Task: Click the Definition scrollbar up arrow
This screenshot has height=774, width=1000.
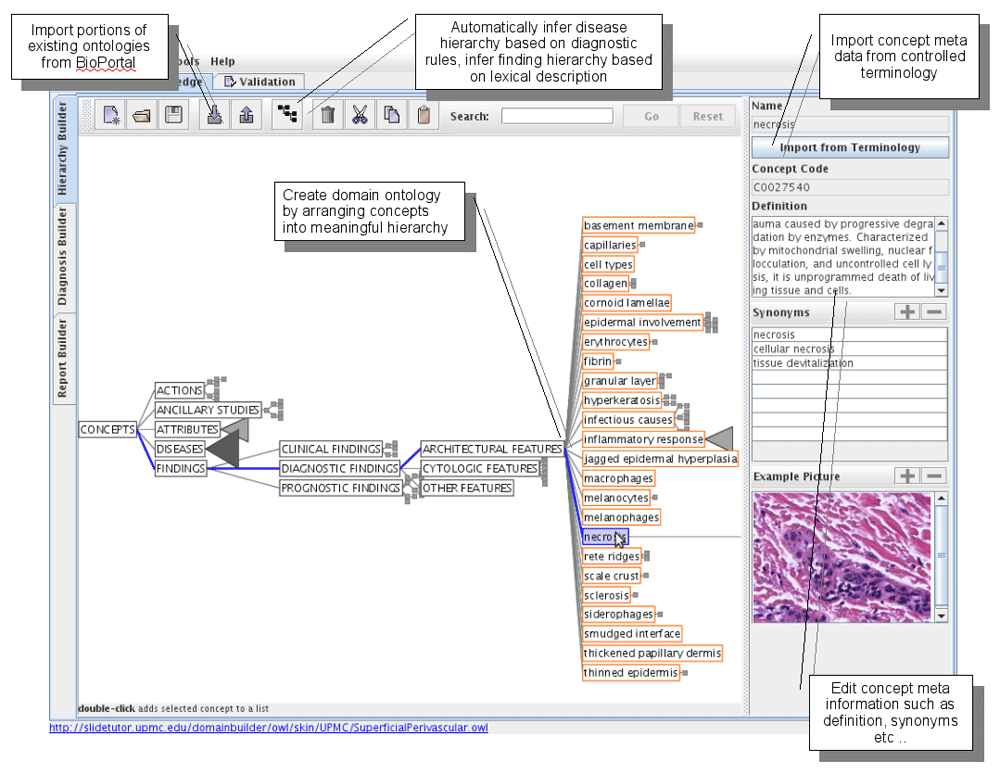Action: [941, 224]
